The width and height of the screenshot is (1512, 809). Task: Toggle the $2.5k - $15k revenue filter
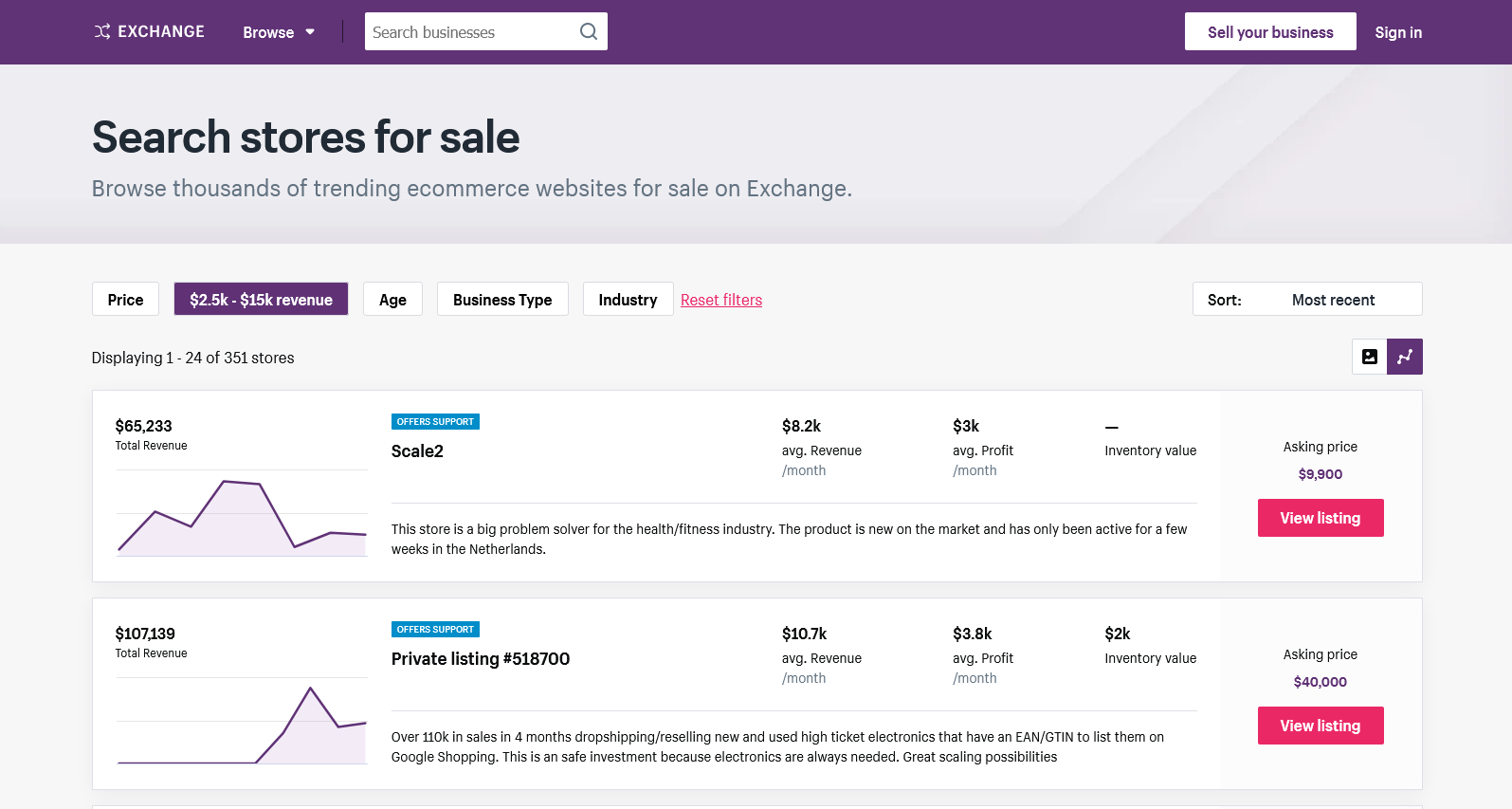pos(261,300)
